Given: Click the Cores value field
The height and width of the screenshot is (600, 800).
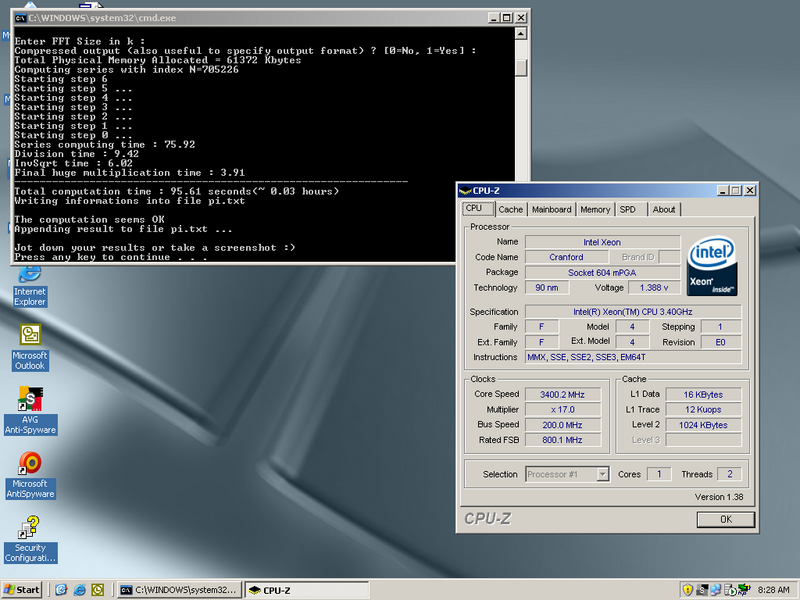Looking at the screenshot, I should click(659, 474).
